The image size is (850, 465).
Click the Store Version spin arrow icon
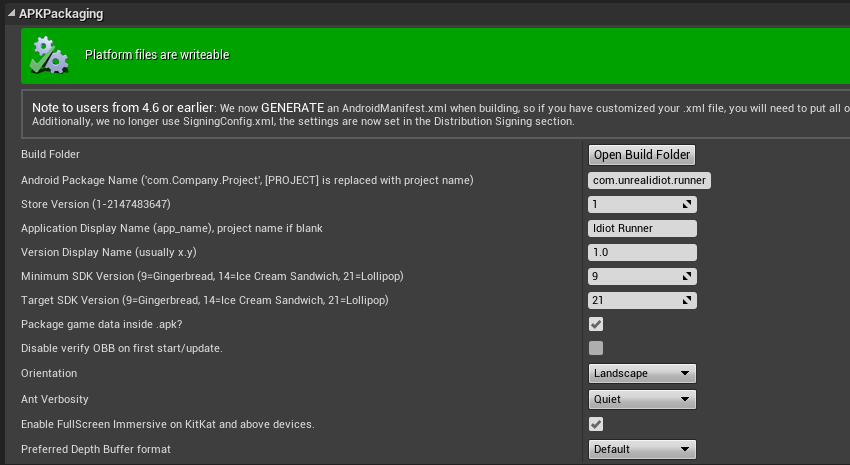coord(687,204)
